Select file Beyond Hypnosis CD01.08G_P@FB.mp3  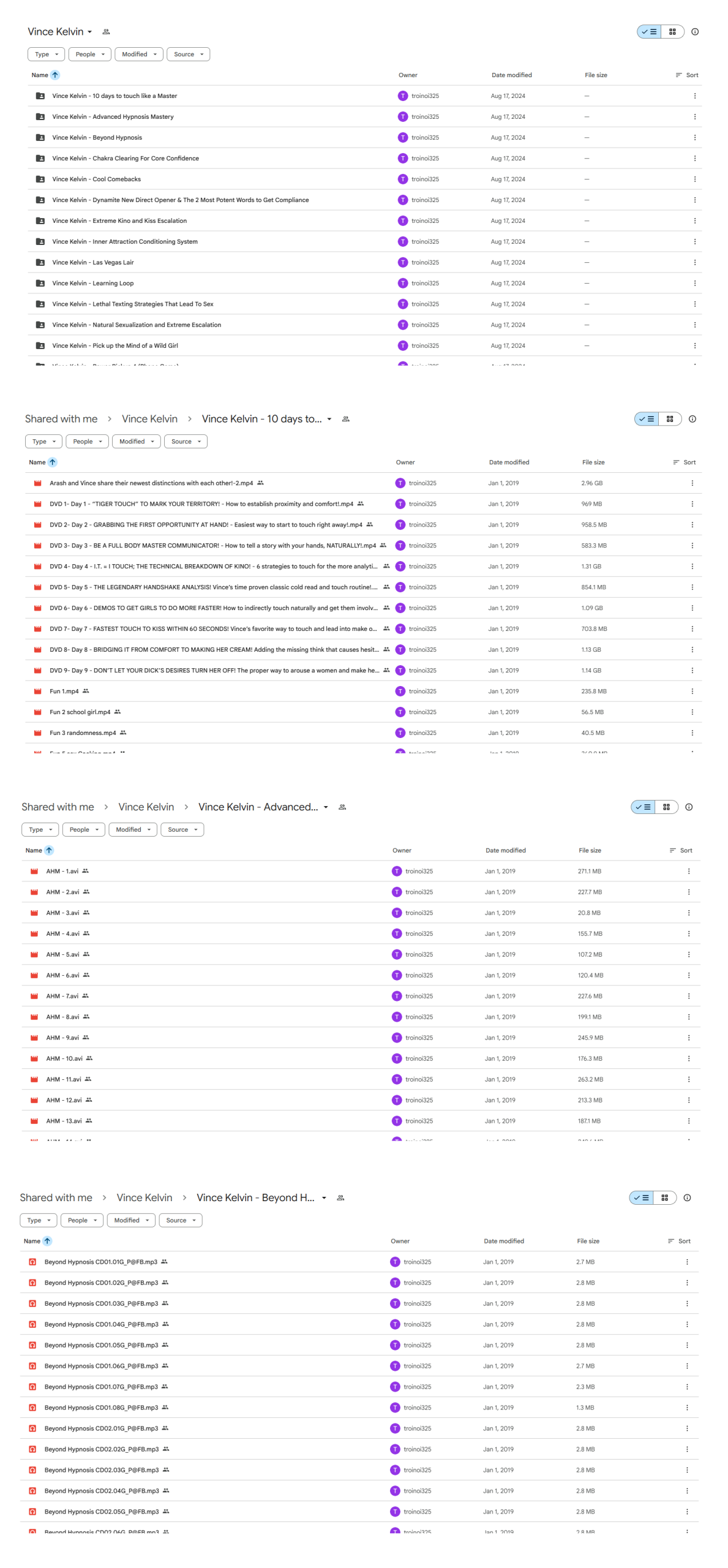point(359,1408)
